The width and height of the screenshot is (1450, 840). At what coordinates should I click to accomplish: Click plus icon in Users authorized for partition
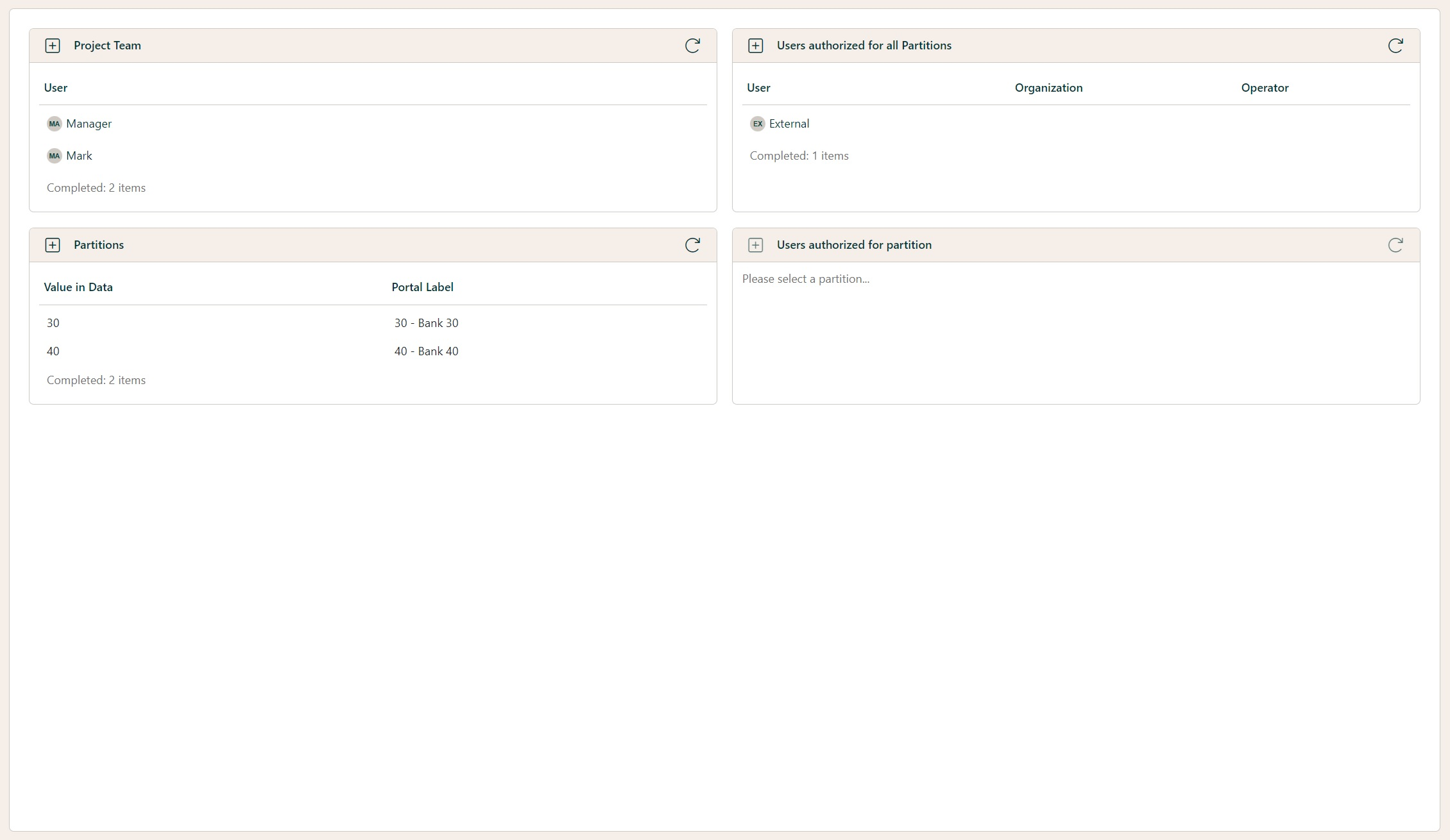point(756,245)
